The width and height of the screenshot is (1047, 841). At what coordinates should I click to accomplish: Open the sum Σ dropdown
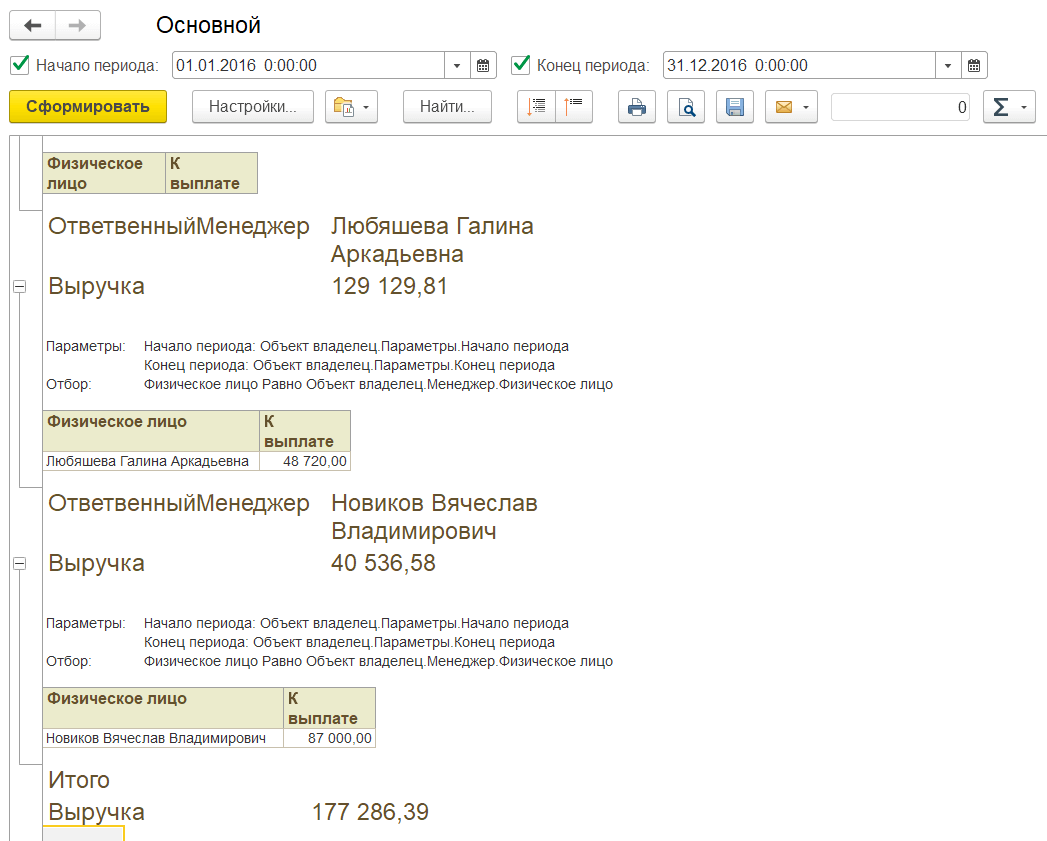(x=1009, y=107)
